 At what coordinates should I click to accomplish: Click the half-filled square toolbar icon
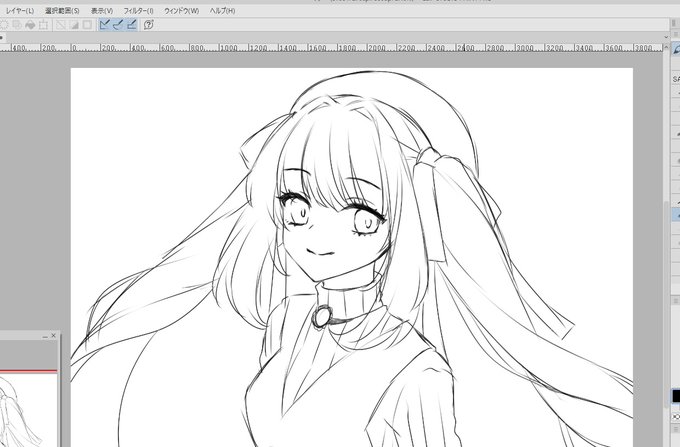tap(74, 25)
